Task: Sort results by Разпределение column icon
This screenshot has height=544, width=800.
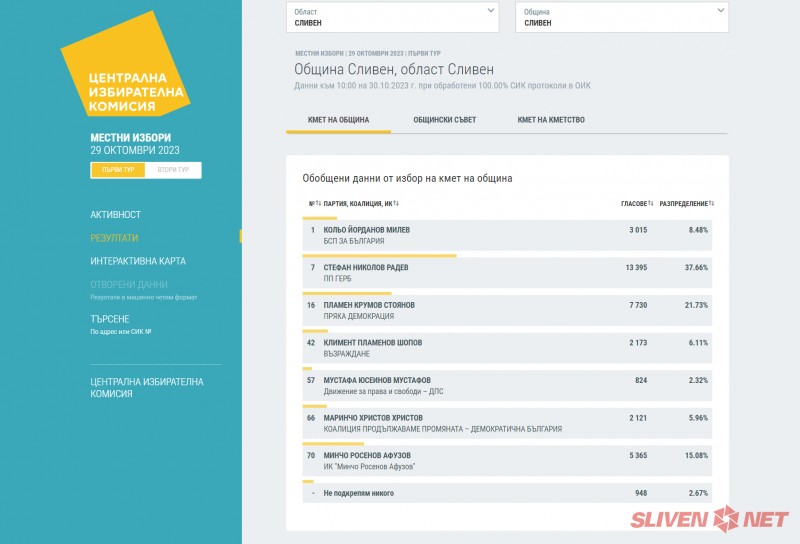Action: pyautogui.click(x=712, y=203)
